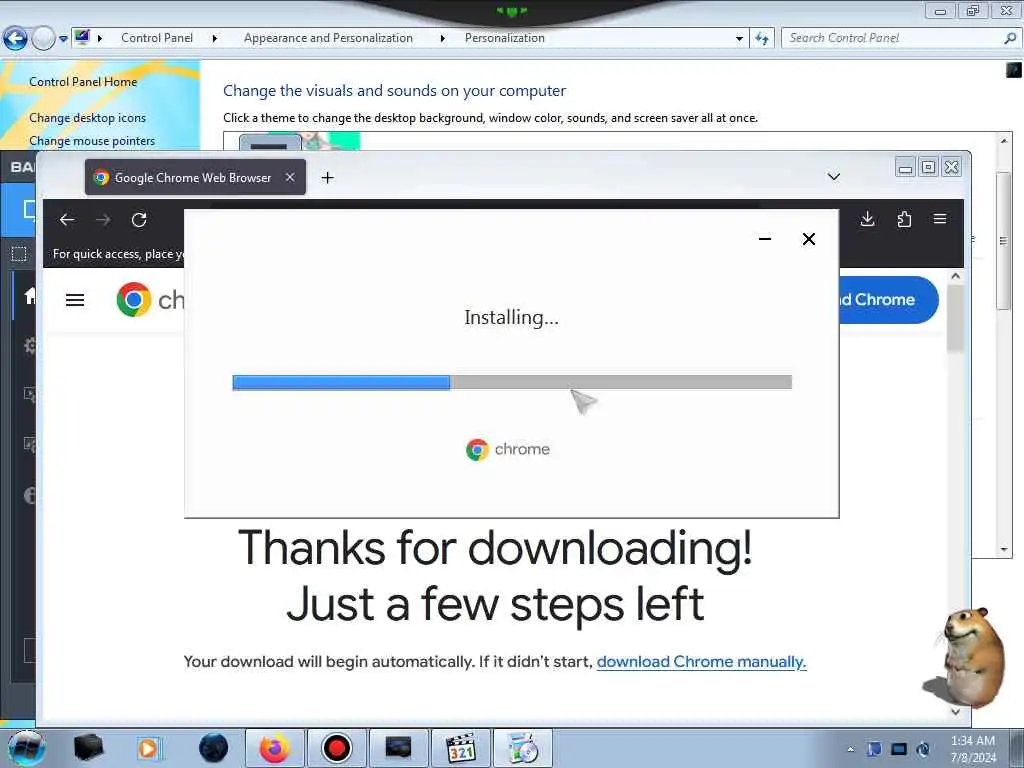Open the Chrome page hamburger menu

[x=75, y=300]
